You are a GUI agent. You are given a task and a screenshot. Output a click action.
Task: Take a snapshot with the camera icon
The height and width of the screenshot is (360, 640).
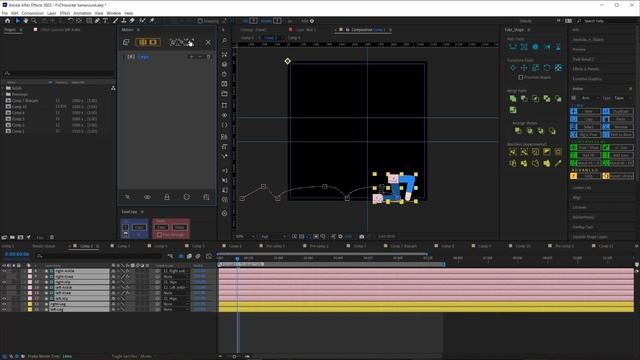click(x=361, y=236)
